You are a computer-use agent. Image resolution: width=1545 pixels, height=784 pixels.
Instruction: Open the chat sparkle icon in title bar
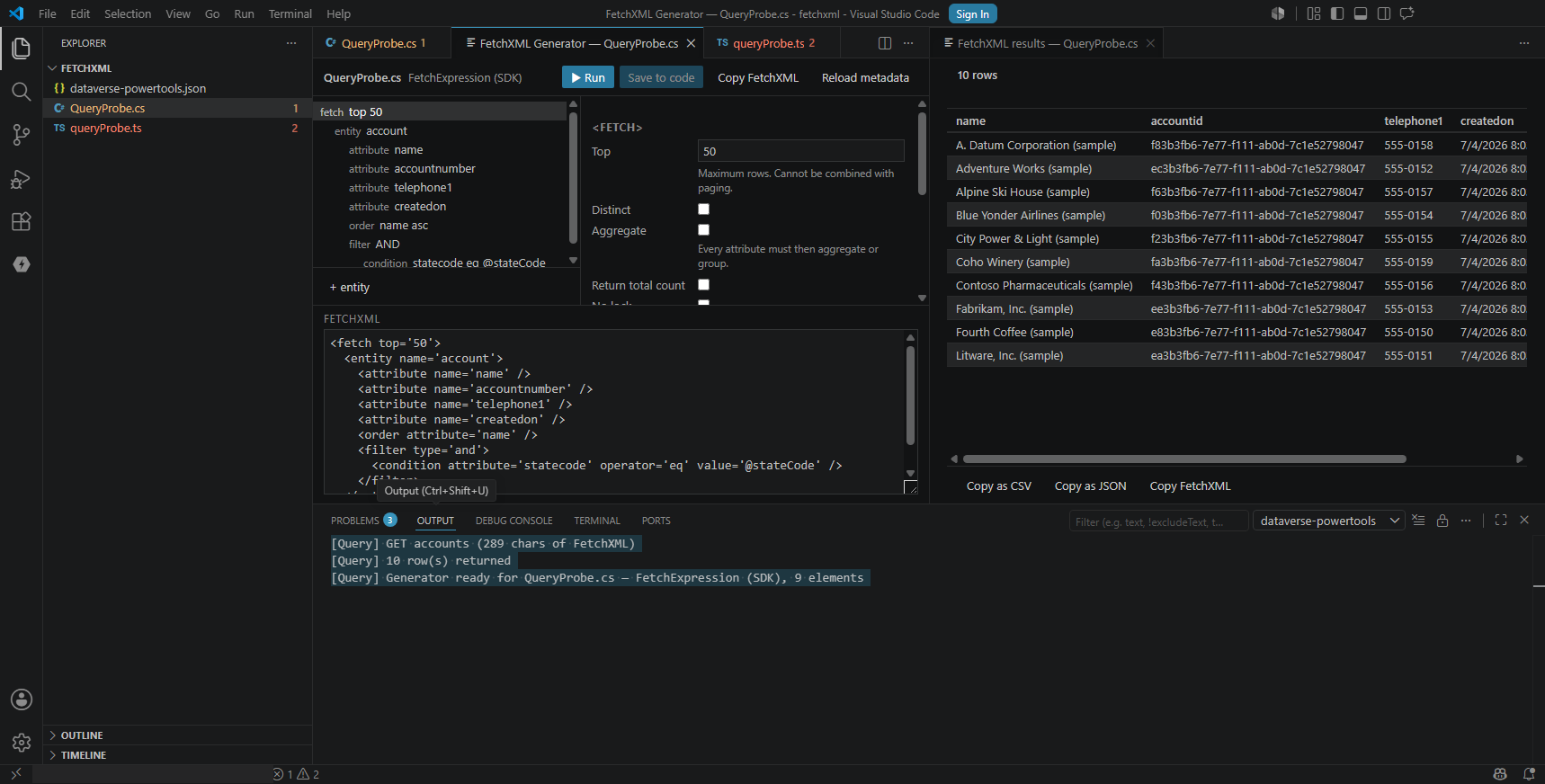point(1407,13)
